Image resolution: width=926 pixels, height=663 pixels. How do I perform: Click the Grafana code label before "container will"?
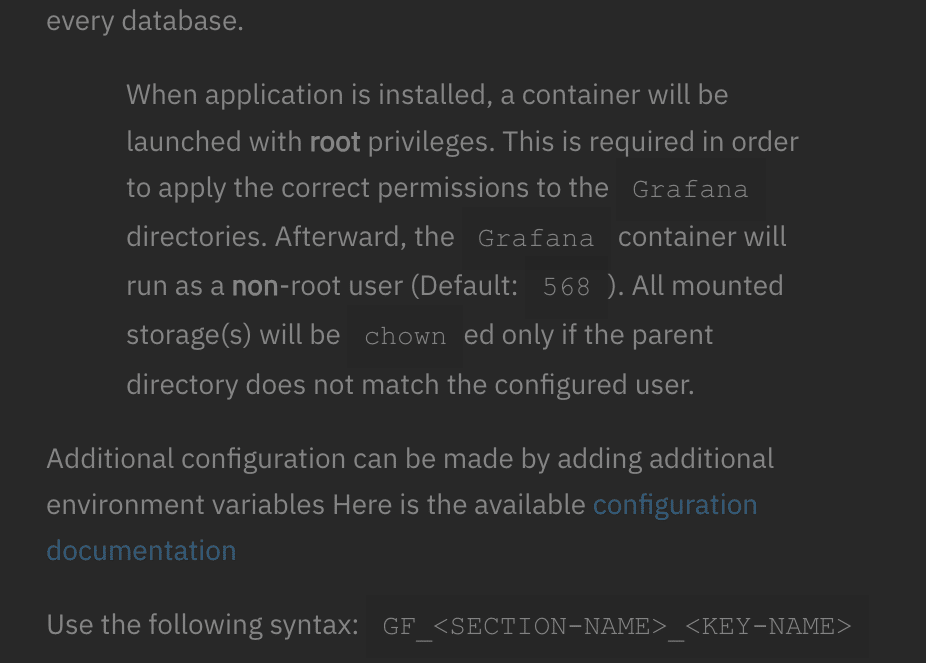[x=536, y=239]
